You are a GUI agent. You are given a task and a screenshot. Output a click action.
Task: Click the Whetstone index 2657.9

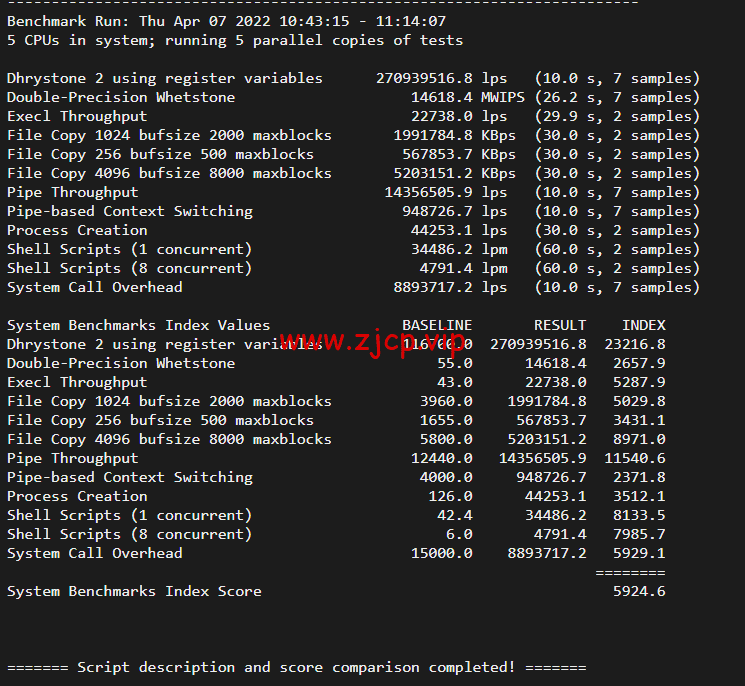[x=639, y=363]
